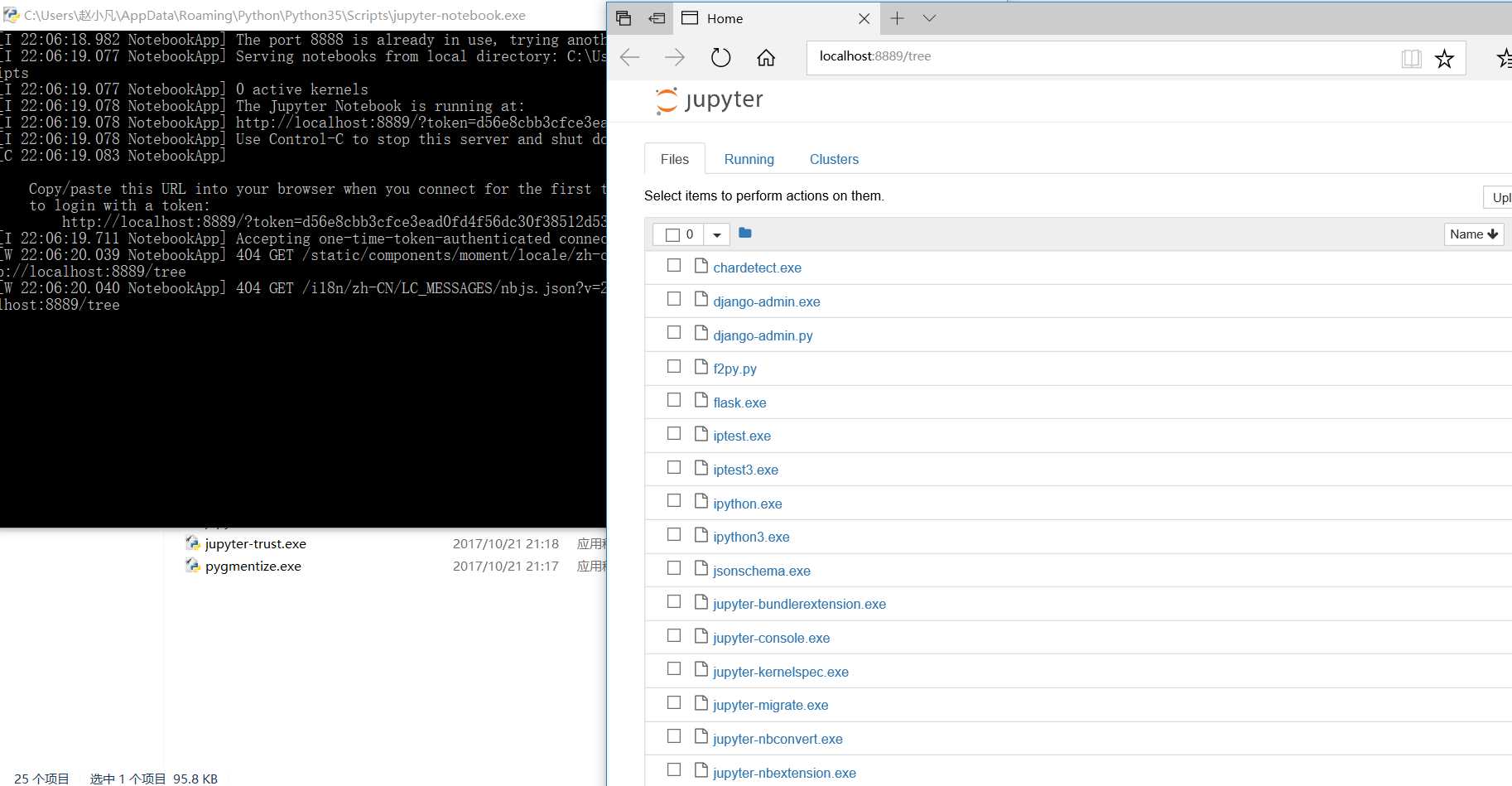
Task: Click the Jupyter logo
Action: 709,100
